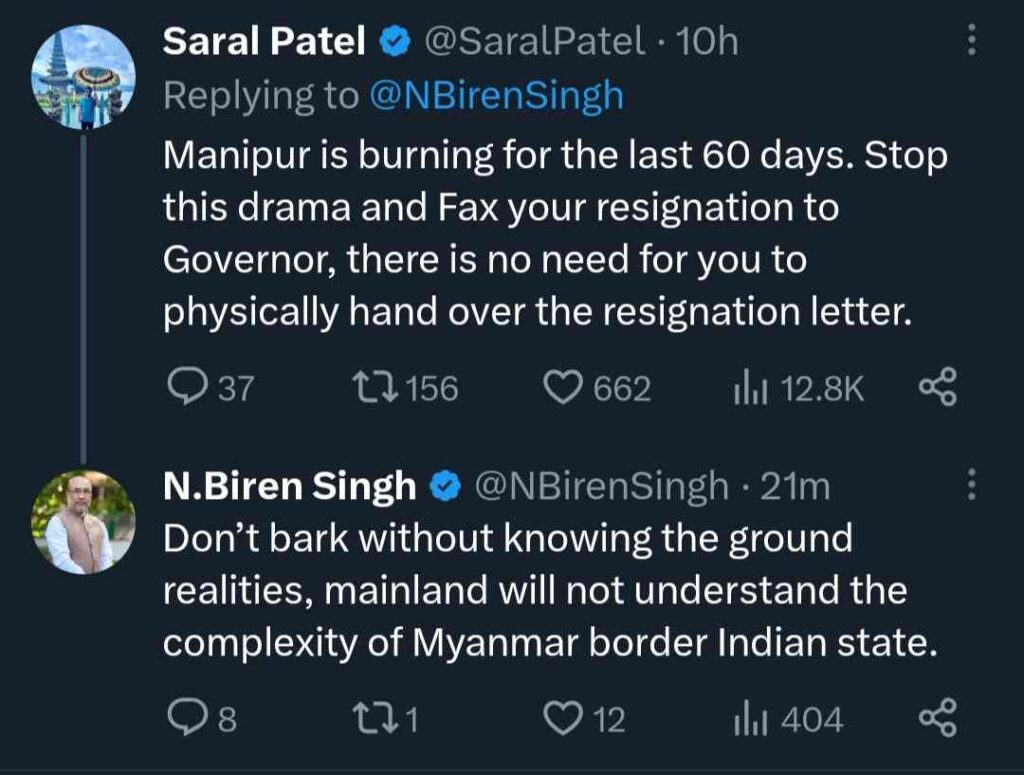Viewport: 1024px width, 775px height.
Task: Reply to N.Biren Singh's tweet
Action: (x=185, y=719)
